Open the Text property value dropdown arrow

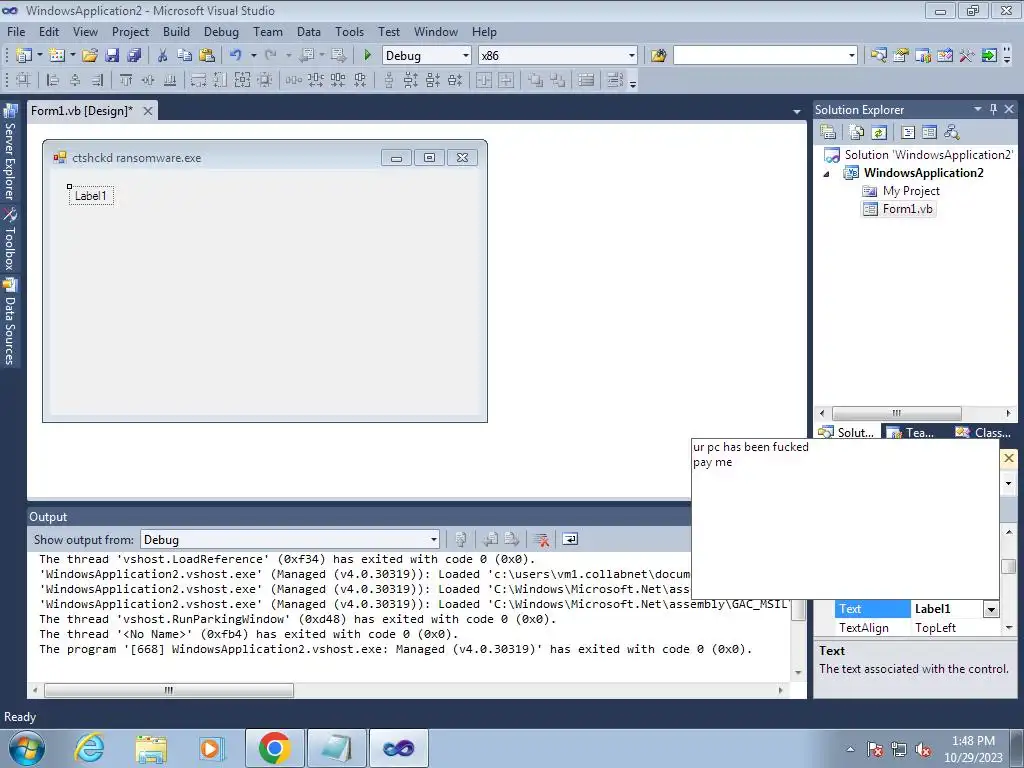991,609
